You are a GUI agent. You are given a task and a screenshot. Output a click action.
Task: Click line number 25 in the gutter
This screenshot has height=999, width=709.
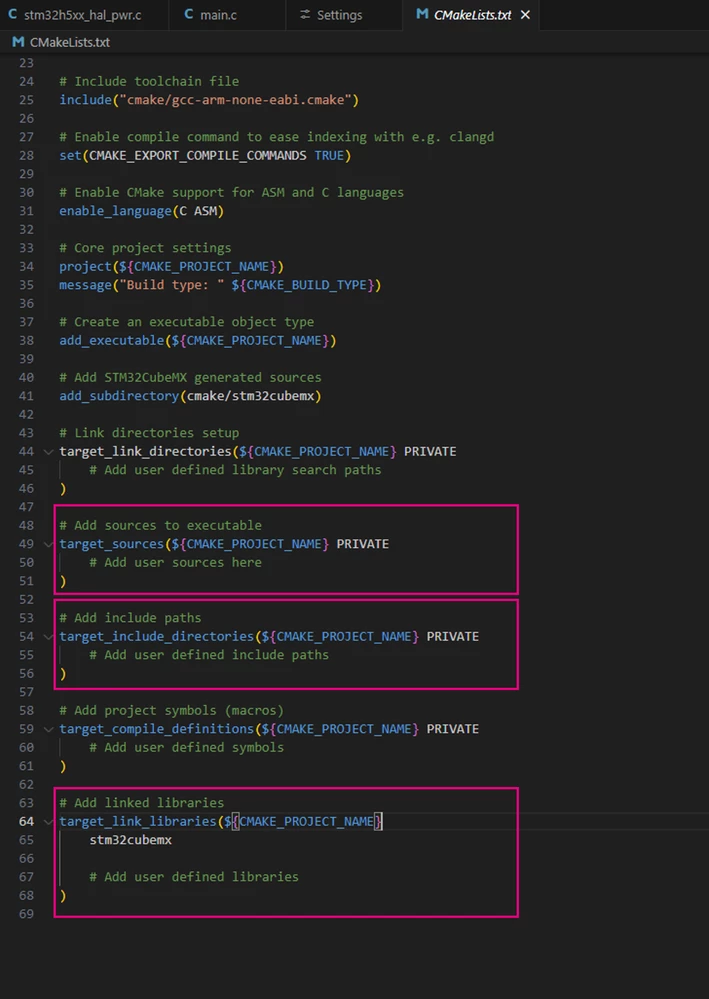tap(26, 100)
